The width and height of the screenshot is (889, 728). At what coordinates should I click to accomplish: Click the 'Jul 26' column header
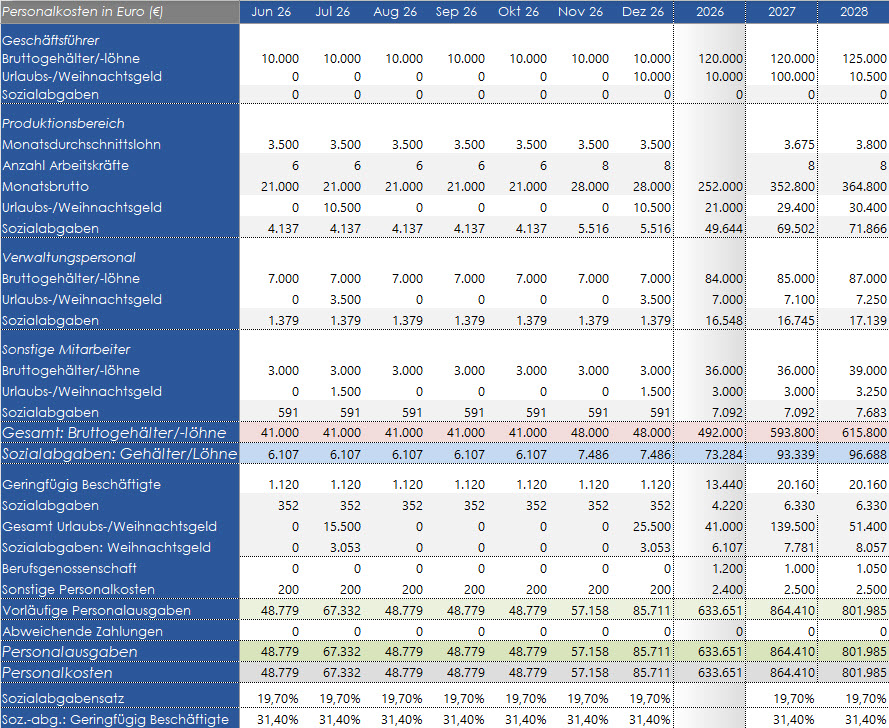333,11
